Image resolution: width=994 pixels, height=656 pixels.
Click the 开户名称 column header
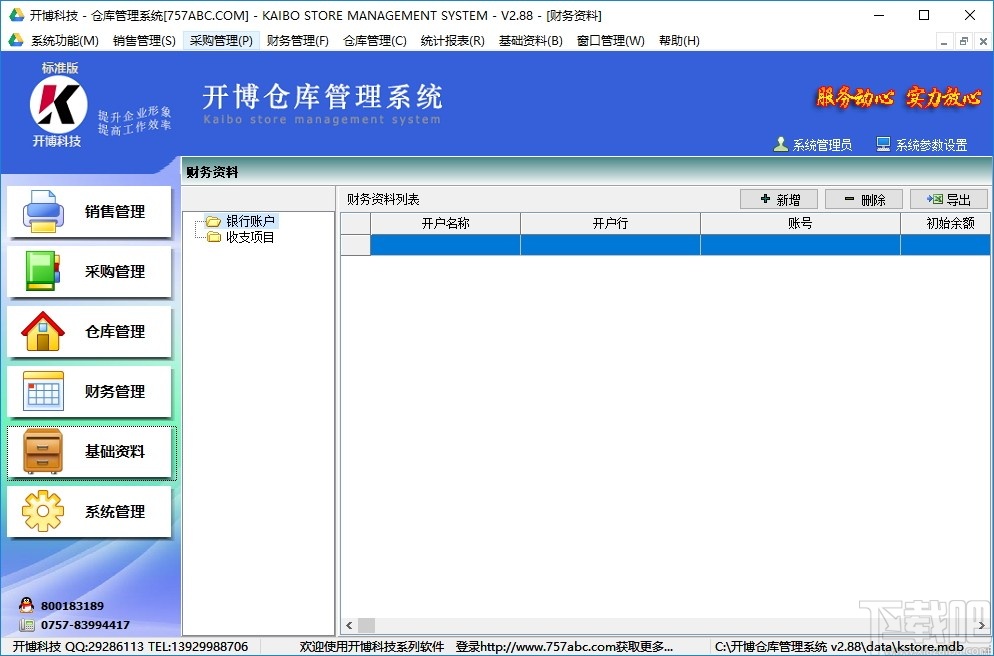[x=444, y=222]
